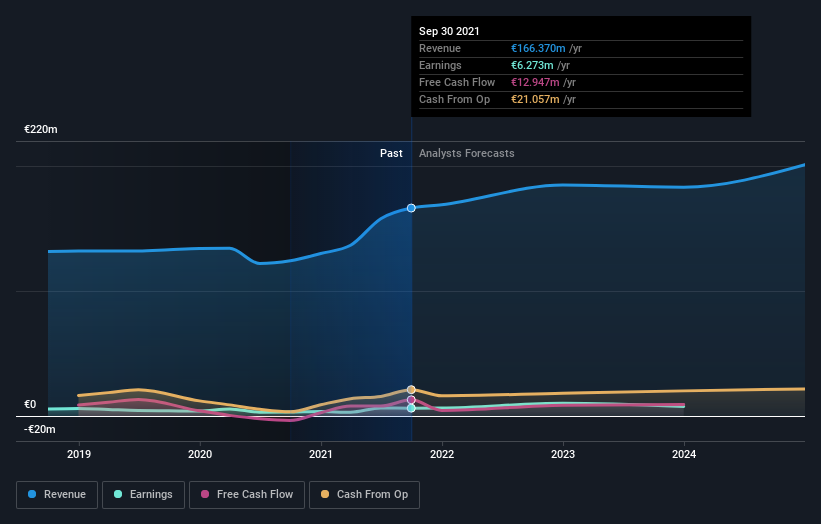
Task: Select the 2021 x-axis label
Action: click(321, 454)
